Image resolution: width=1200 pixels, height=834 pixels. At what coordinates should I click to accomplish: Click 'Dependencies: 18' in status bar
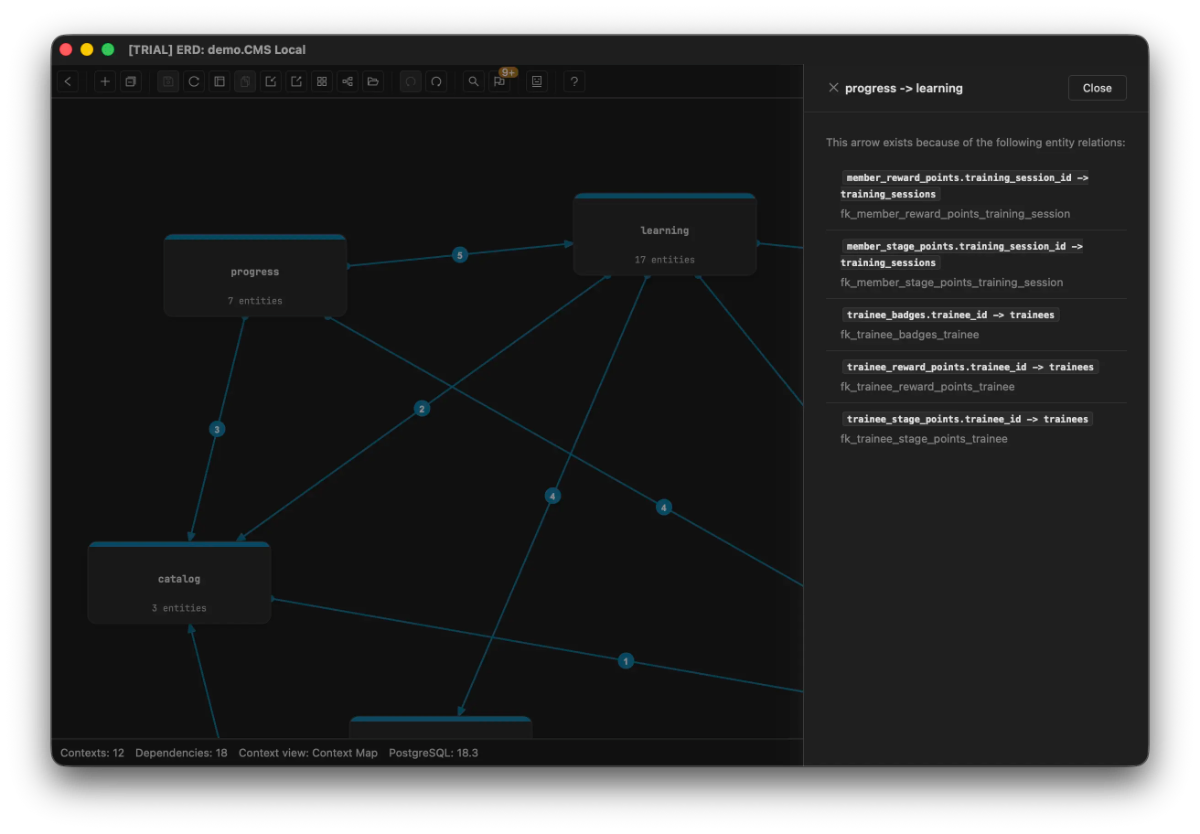tap(181, 753)
